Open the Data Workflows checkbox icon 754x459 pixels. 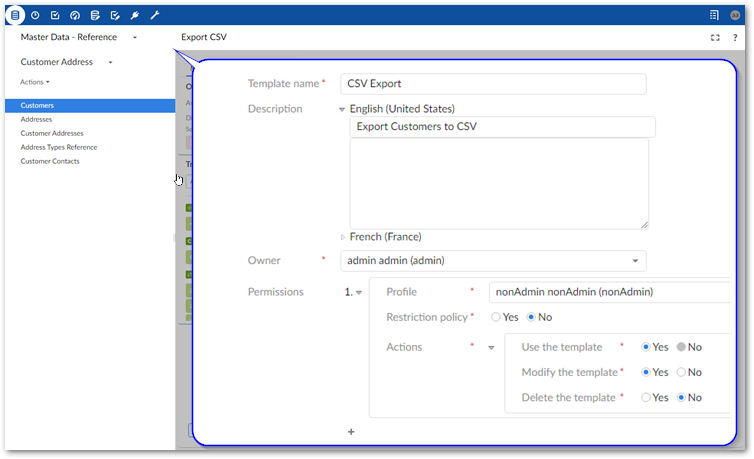pos(55,15)
